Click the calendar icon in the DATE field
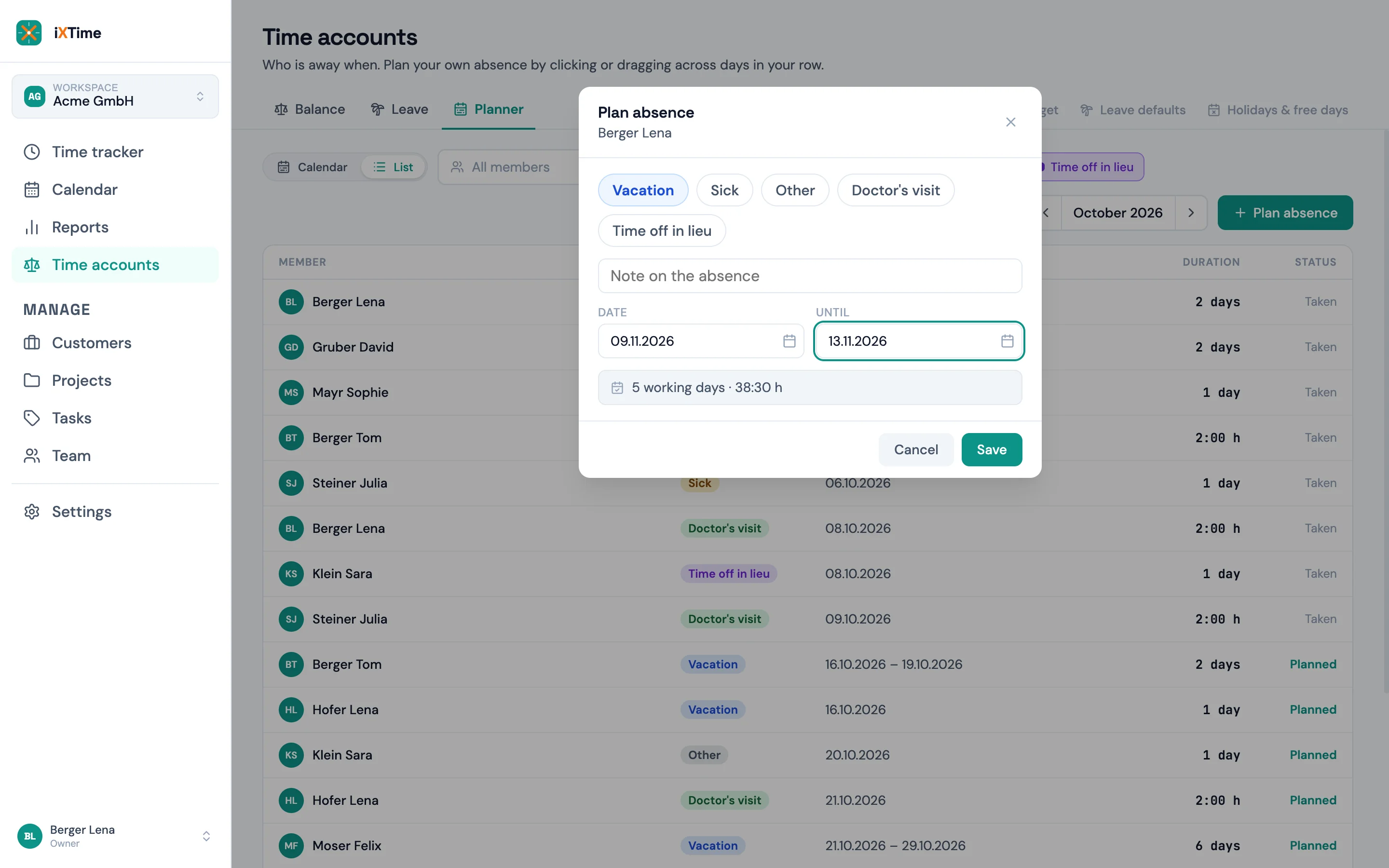 pyautogui.click(x=789, y=341)
